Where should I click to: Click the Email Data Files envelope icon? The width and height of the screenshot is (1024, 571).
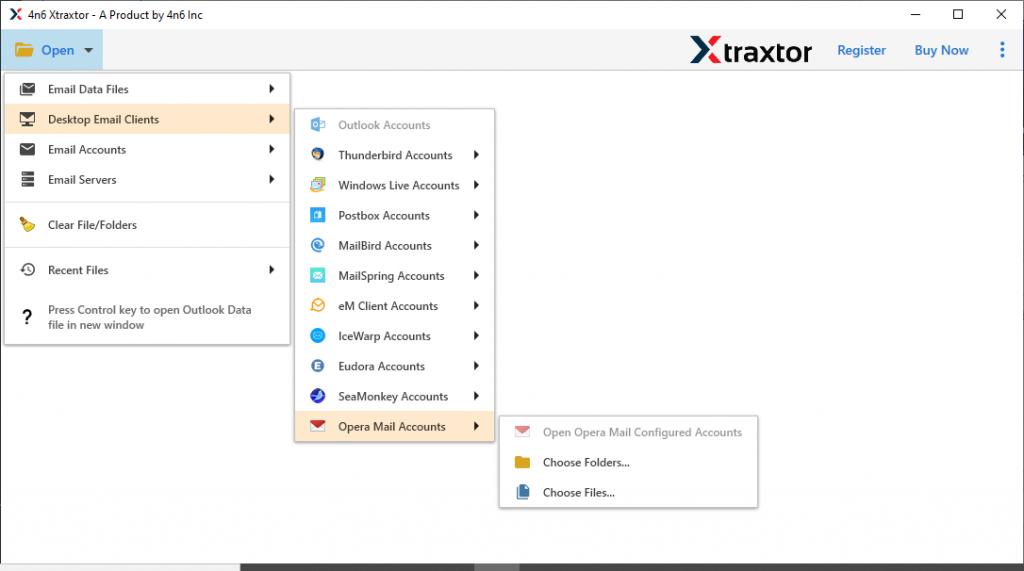click(27, 89)
